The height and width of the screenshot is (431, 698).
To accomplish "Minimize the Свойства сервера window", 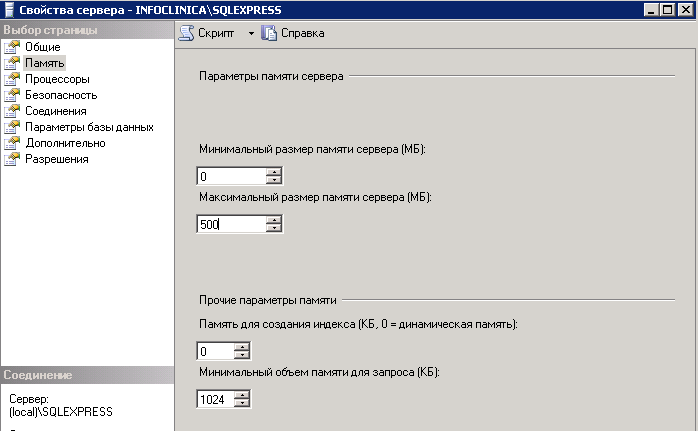I will click(651, 9).
